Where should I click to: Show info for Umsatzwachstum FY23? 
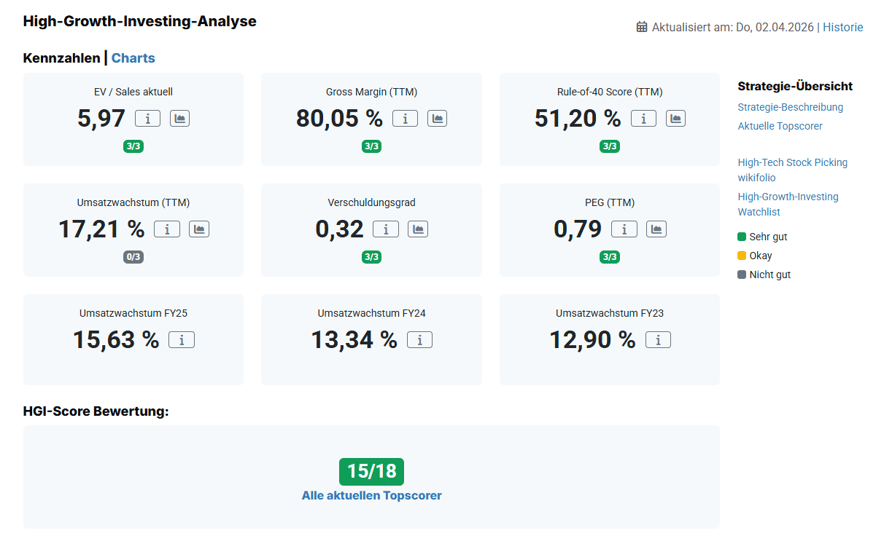(657, 340)
